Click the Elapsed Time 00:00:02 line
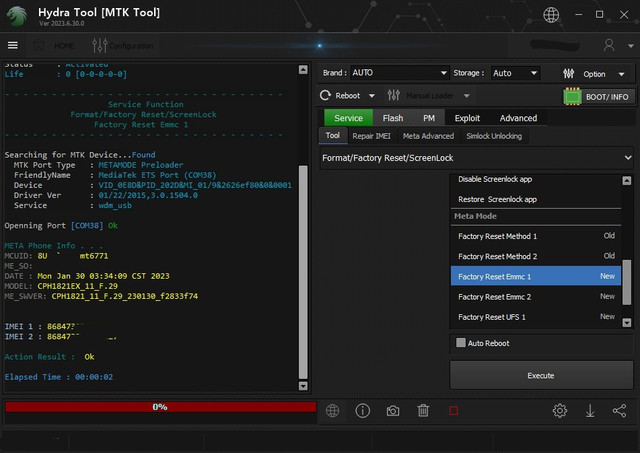 point(59,377)
